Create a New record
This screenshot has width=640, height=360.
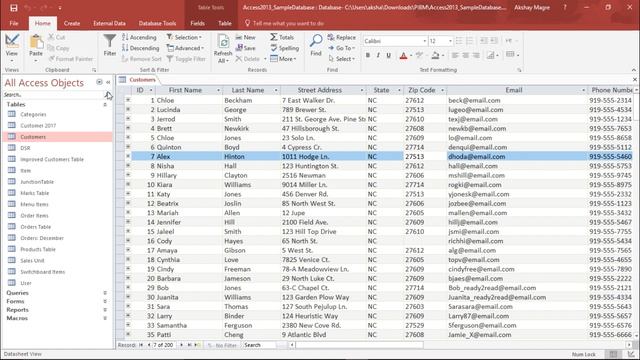click(245, 37)
